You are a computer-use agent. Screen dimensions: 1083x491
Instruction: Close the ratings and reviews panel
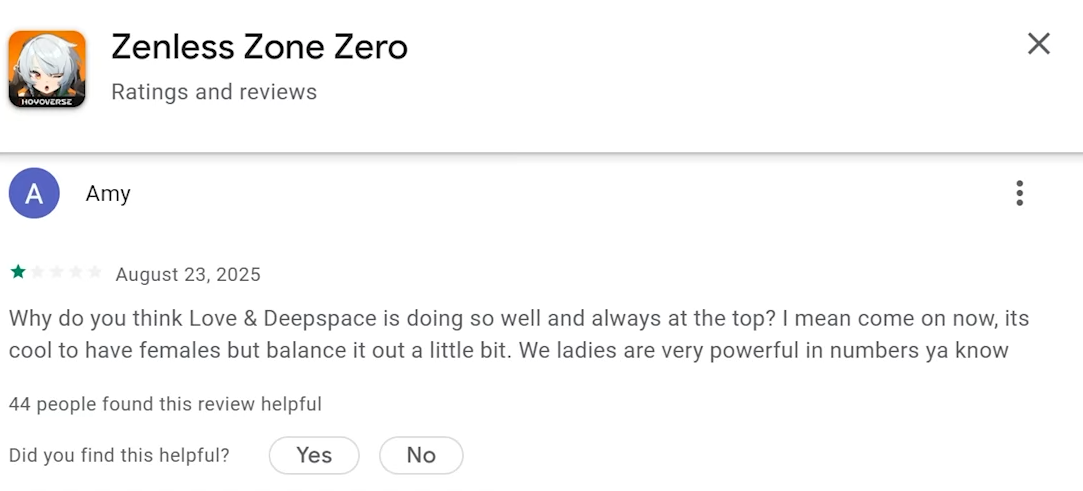coord(1038,44)
